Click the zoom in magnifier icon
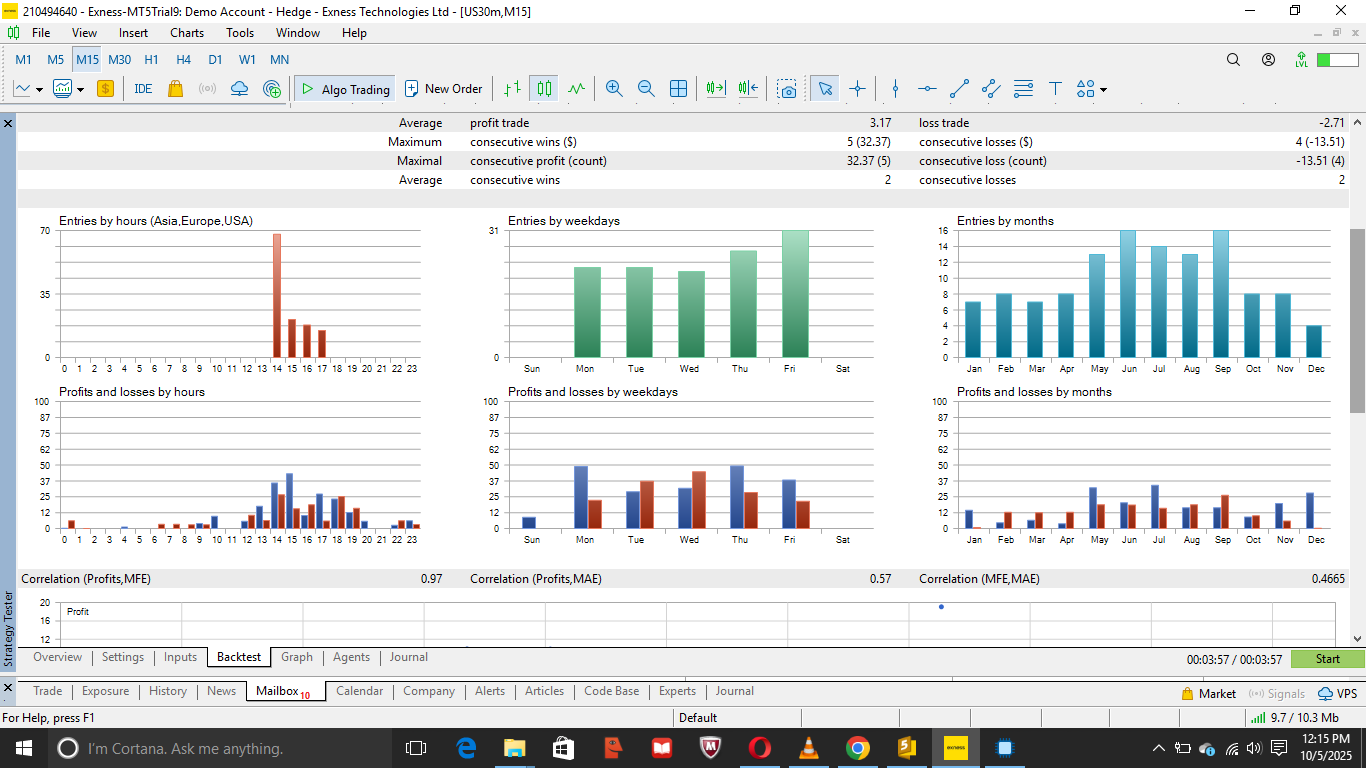 coord(614,89)
